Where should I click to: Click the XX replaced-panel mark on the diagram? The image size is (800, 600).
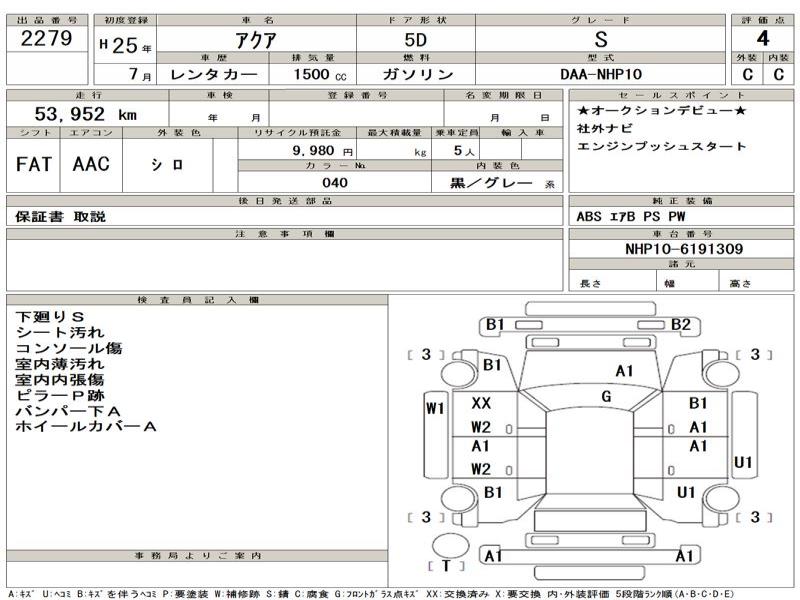coord(481,402)
